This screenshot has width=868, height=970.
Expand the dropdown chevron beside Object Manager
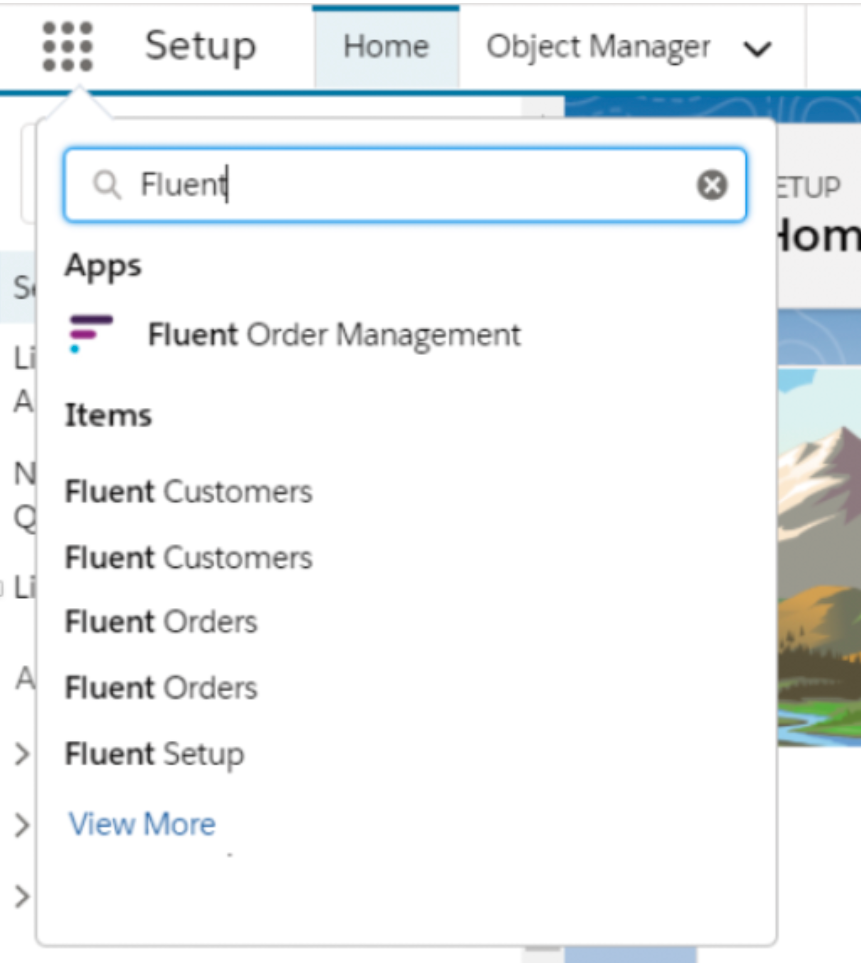tap(759, 49)
